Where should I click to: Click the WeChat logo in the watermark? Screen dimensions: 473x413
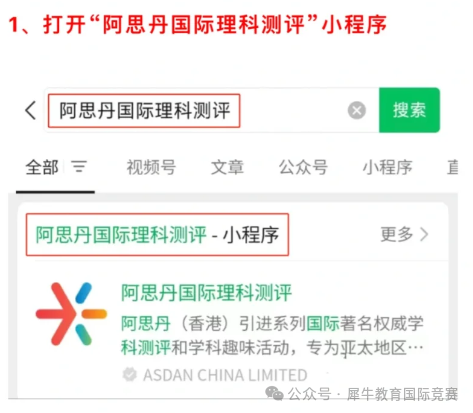pyautogui.click(x=274, y=394)
